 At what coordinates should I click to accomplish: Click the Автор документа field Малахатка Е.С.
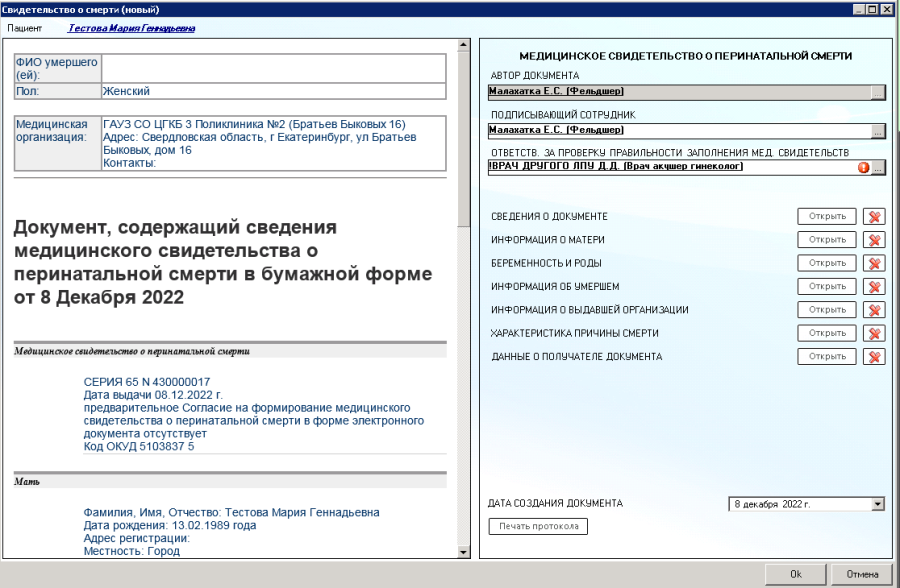pos(679,91)
